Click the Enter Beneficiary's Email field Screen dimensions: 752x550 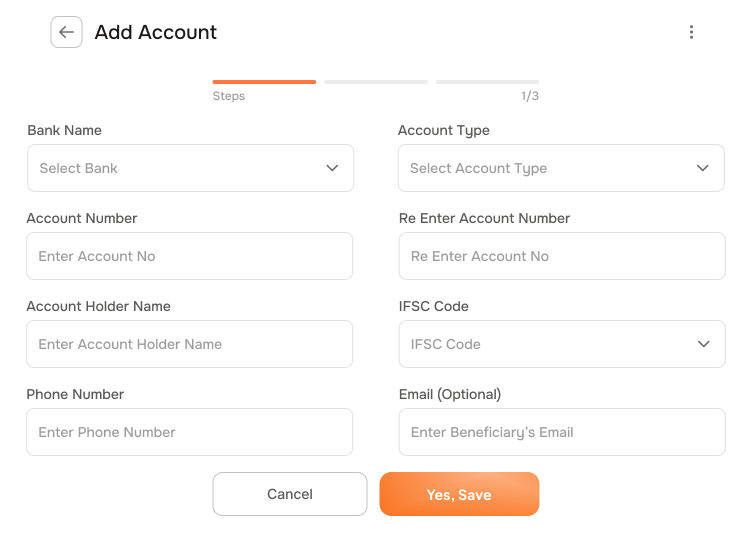561,432
